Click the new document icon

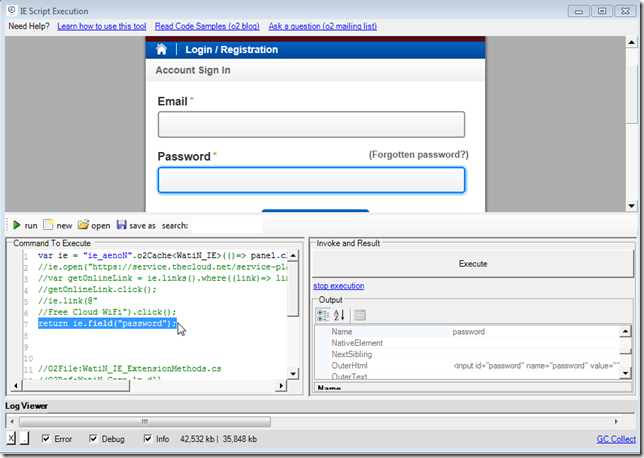tap(48, 225)
